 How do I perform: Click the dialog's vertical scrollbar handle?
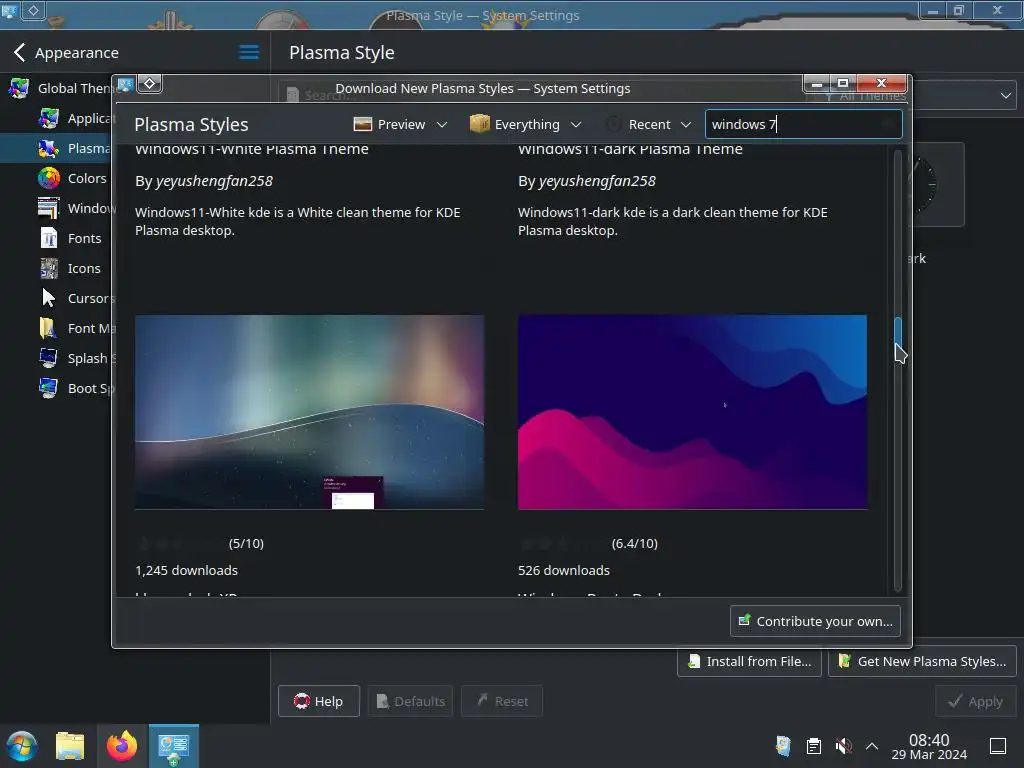point(898,334)
